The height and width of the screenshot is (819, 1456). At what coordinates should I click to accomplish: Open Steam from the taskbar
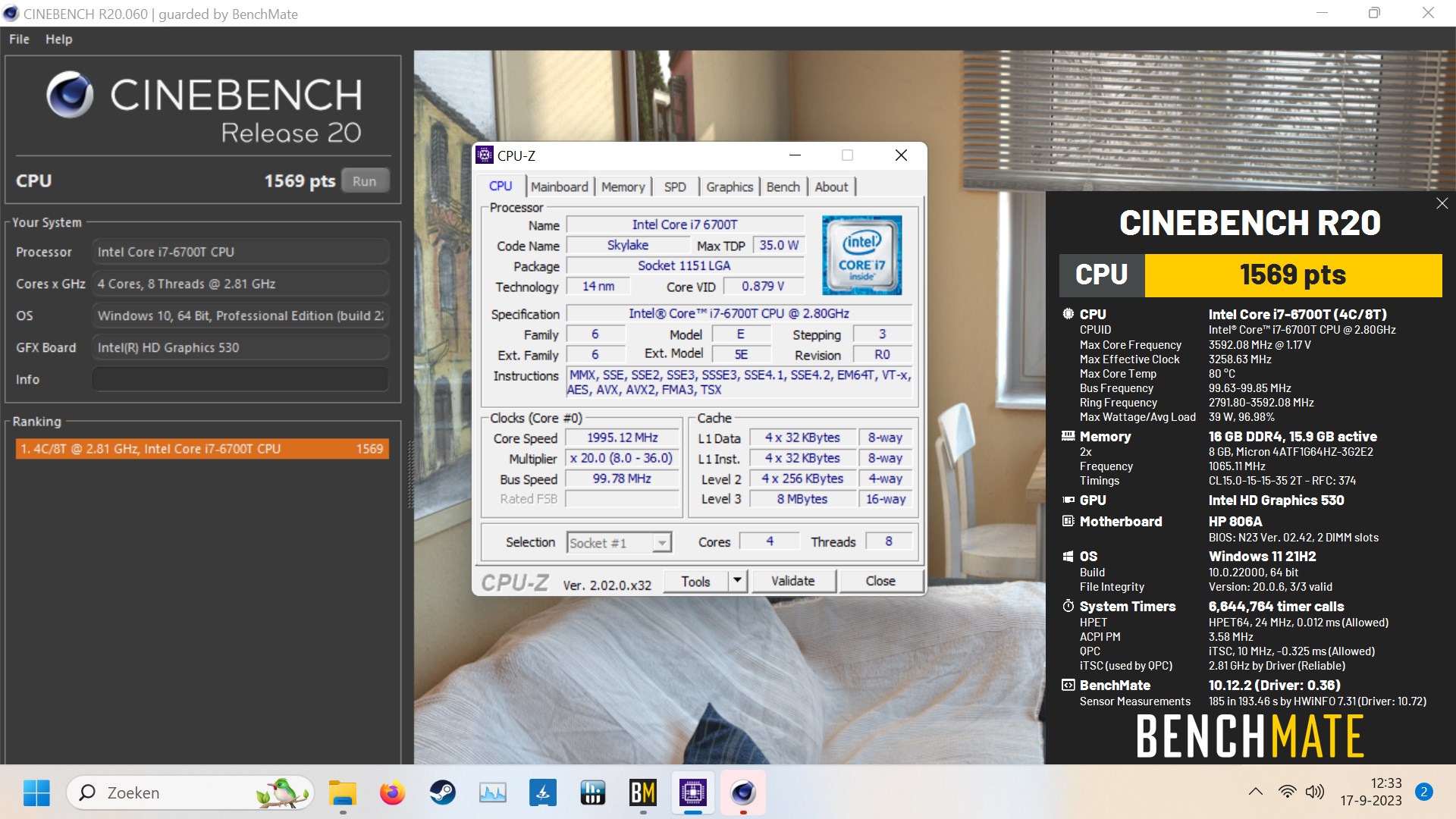tap(442, 793)
